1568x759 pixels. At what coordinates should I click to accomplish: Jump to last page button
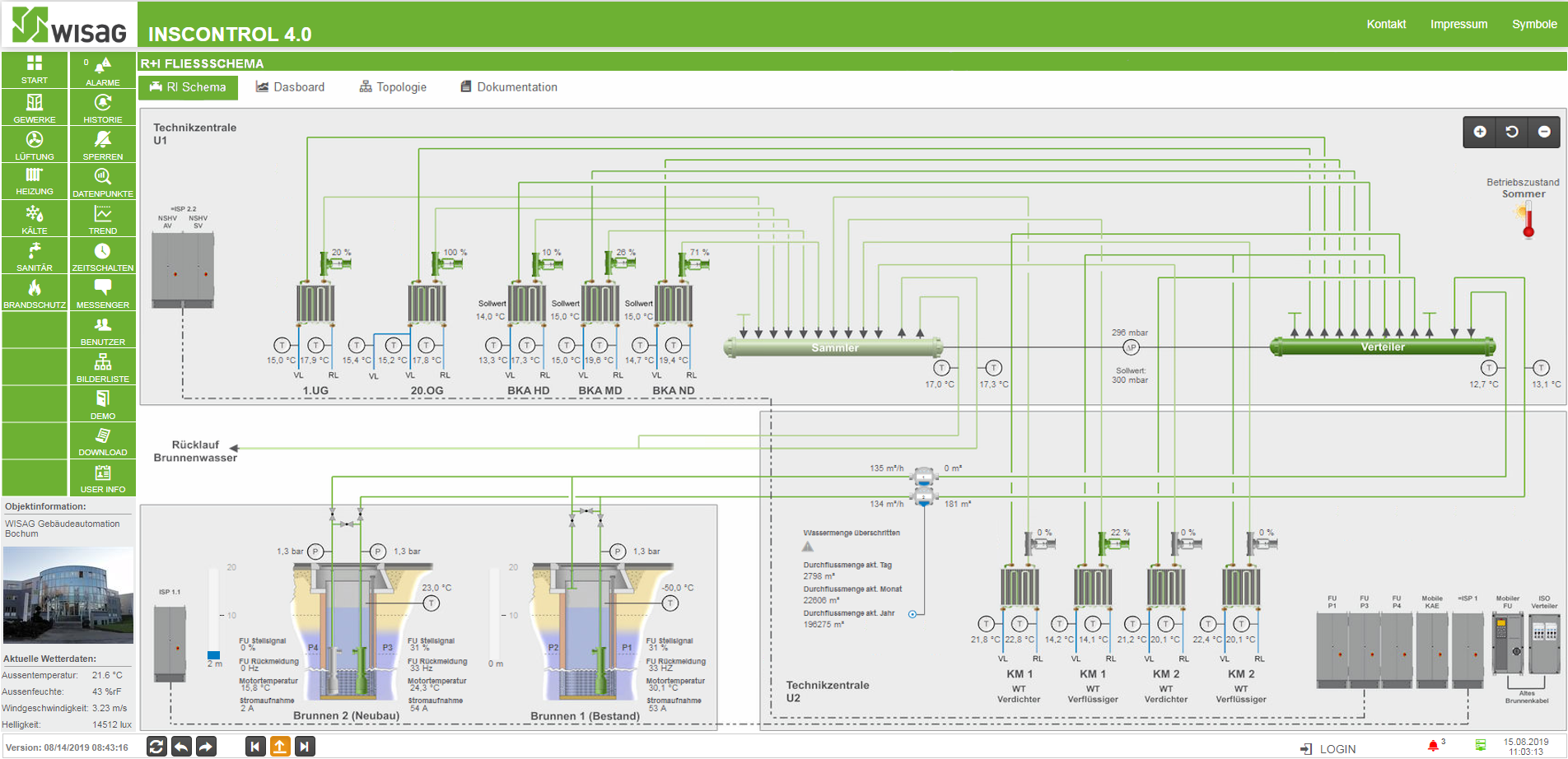305,747
